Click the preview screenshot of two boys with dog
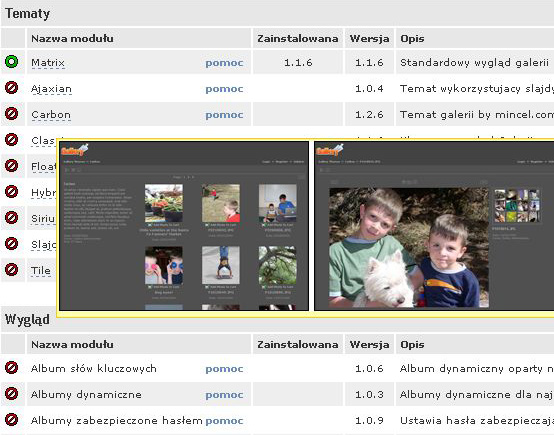The image size is (554, 435). point(435,226)
